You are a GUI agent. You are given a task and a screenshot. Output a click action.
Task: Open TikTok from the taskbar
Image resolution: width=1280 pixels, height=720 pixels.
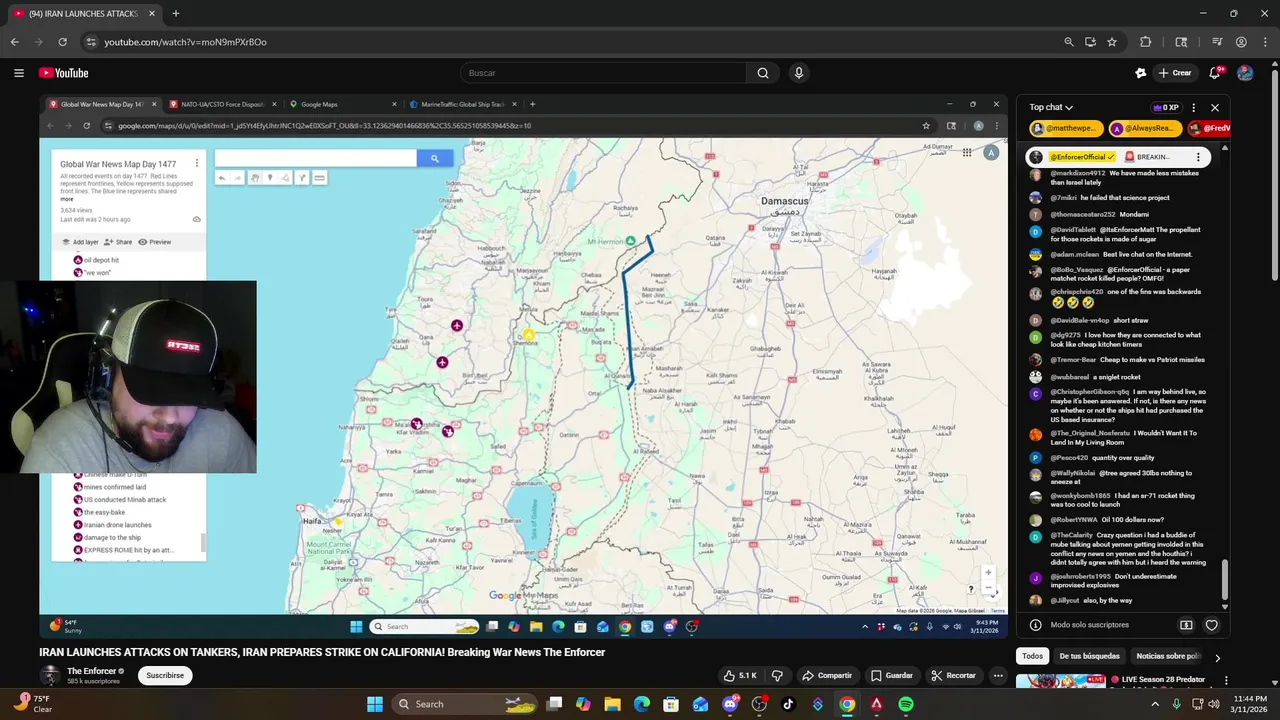[x=788, y=704]
